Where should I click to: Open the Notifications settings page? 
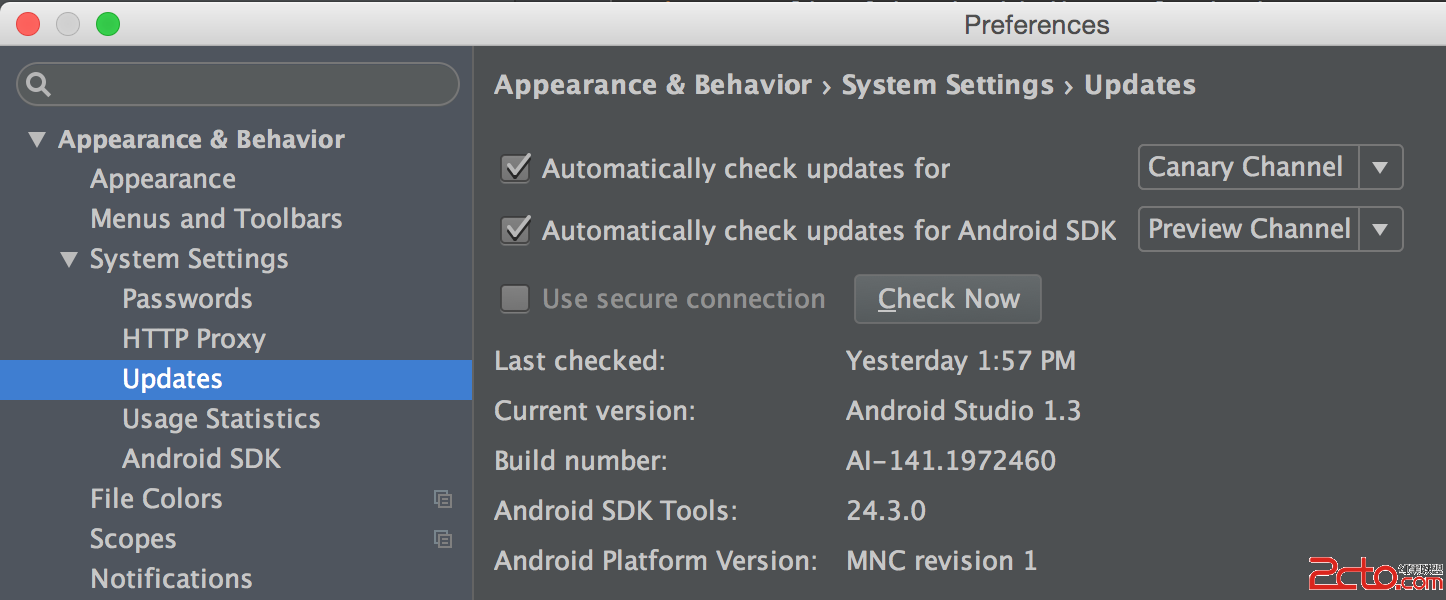click(x=171, y=579)
